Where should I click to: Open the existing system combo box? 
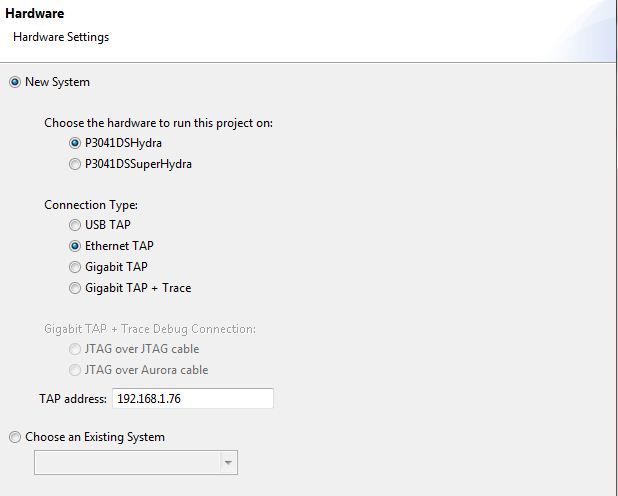(x=127, y=463)
